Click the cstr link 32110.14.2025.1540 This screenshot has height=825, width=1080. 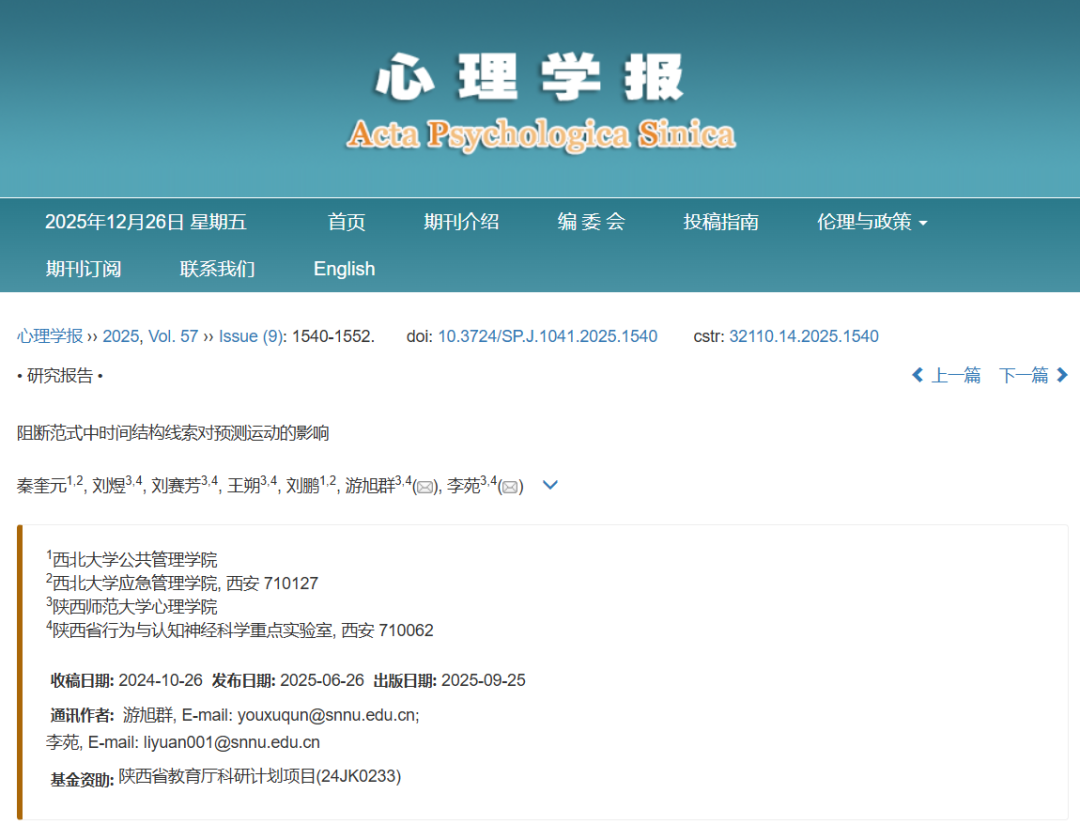pos(803,336)
